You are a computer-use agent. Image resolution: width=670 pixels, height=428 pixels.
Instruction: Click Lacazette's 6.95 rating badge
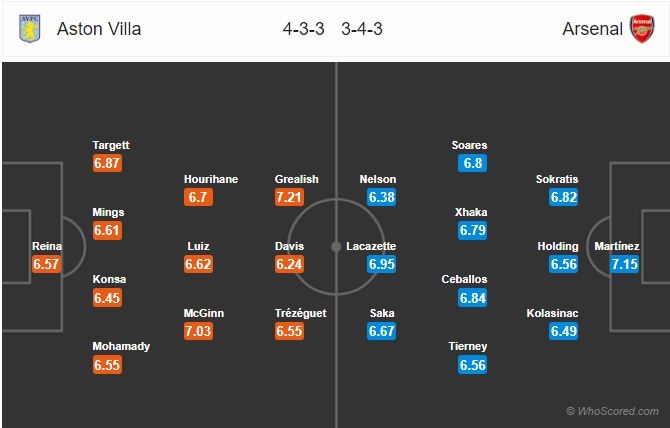(x=382, y=264)
